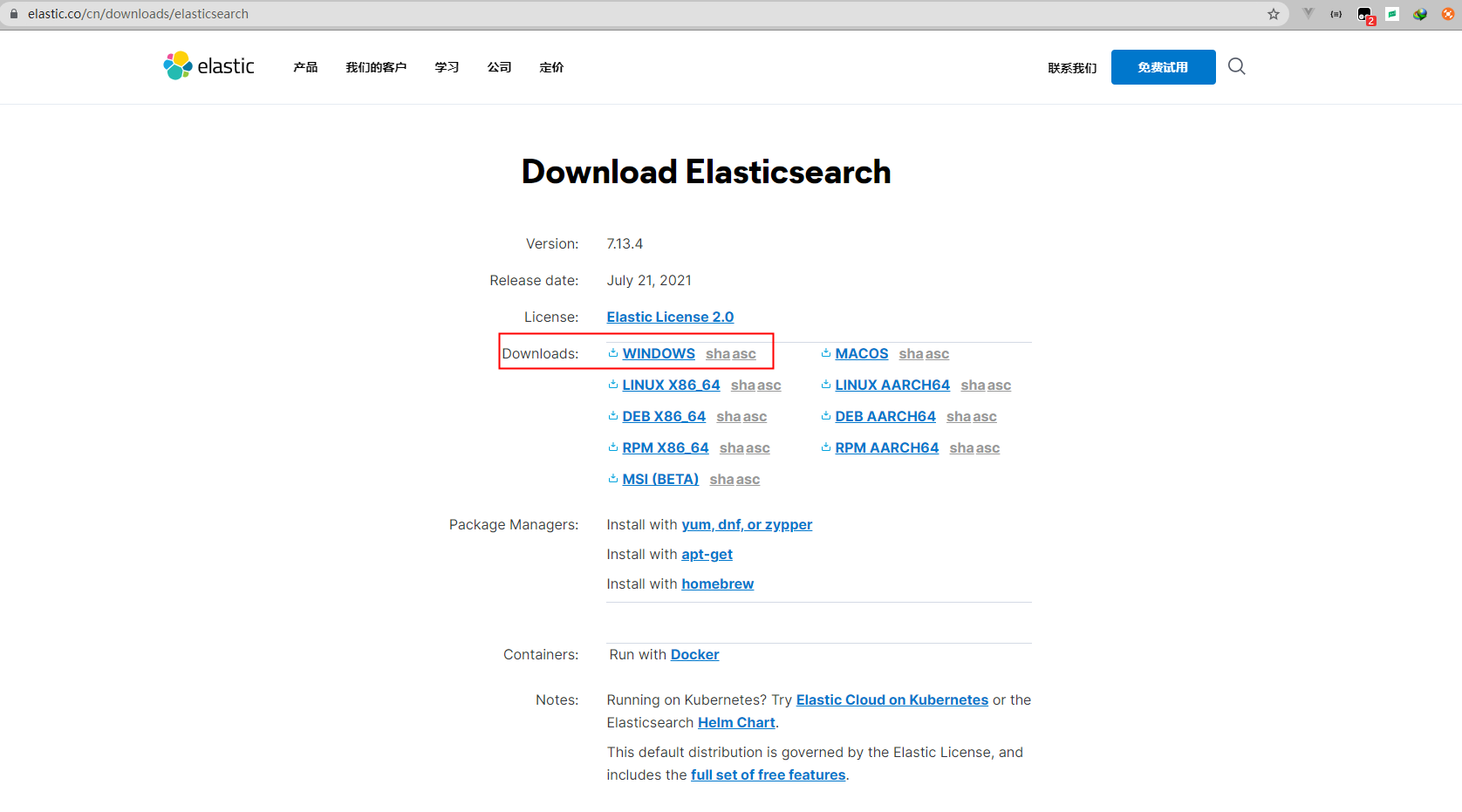Open asc signature for MACOS
The image size is (1462, 812).
[937, 353]
